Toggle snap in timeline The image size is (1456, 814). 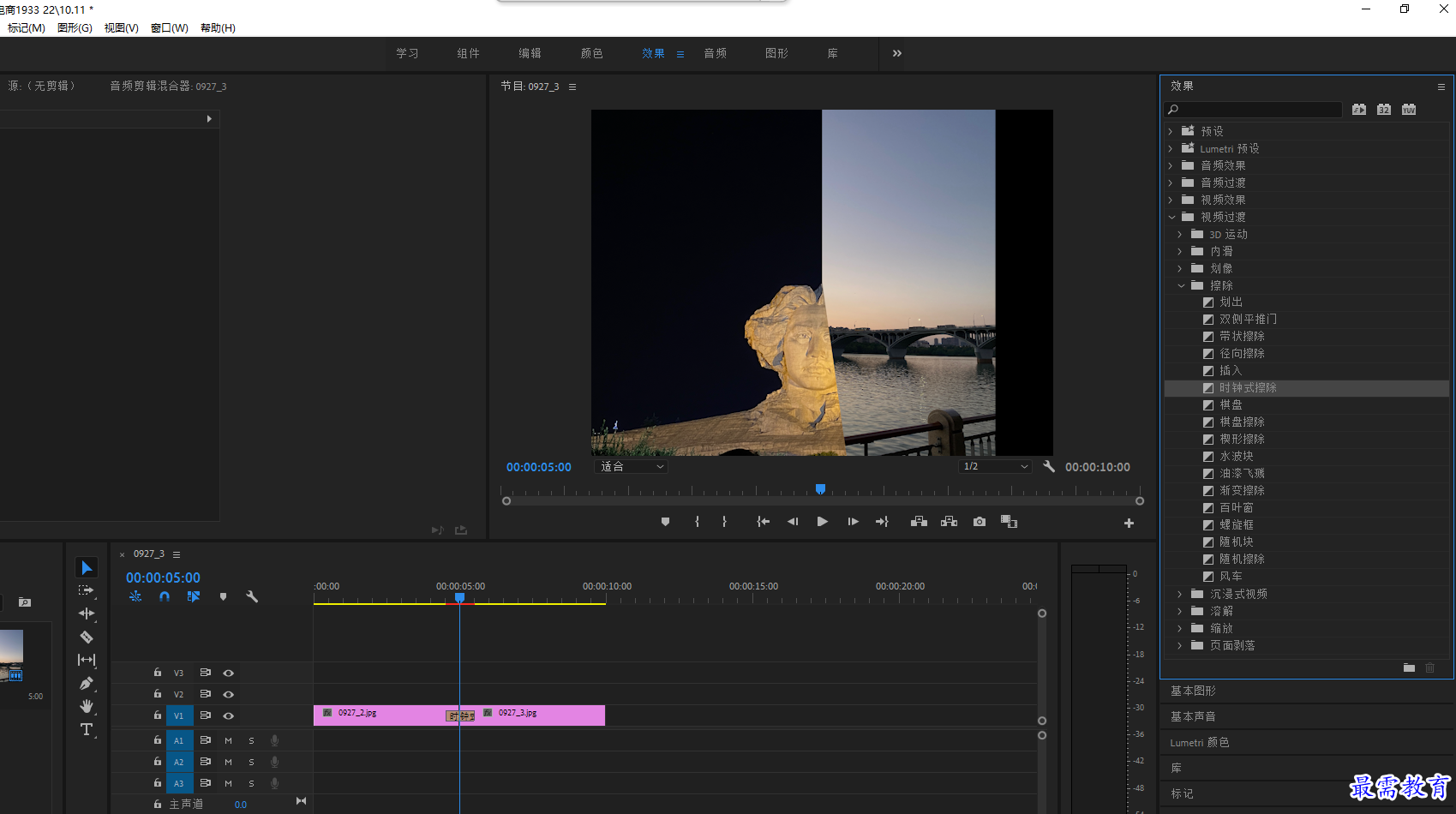(x=165, y=596)
